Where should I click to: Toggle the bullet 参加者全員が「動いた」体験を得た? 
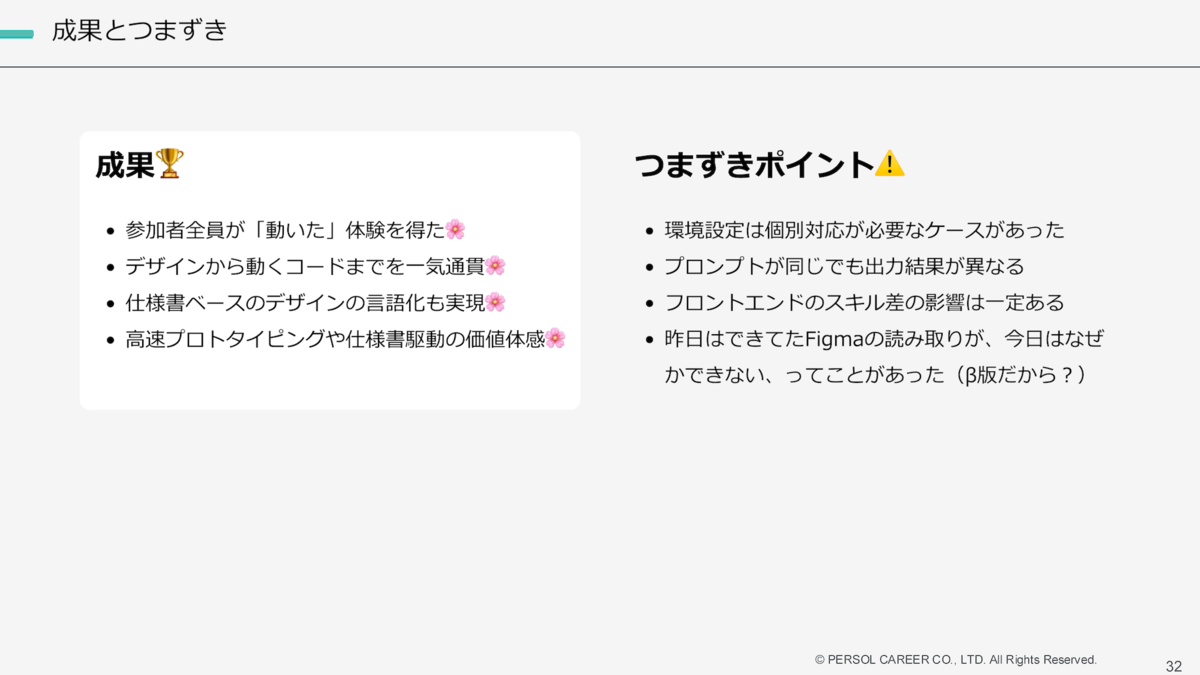[x=270, y=228]
